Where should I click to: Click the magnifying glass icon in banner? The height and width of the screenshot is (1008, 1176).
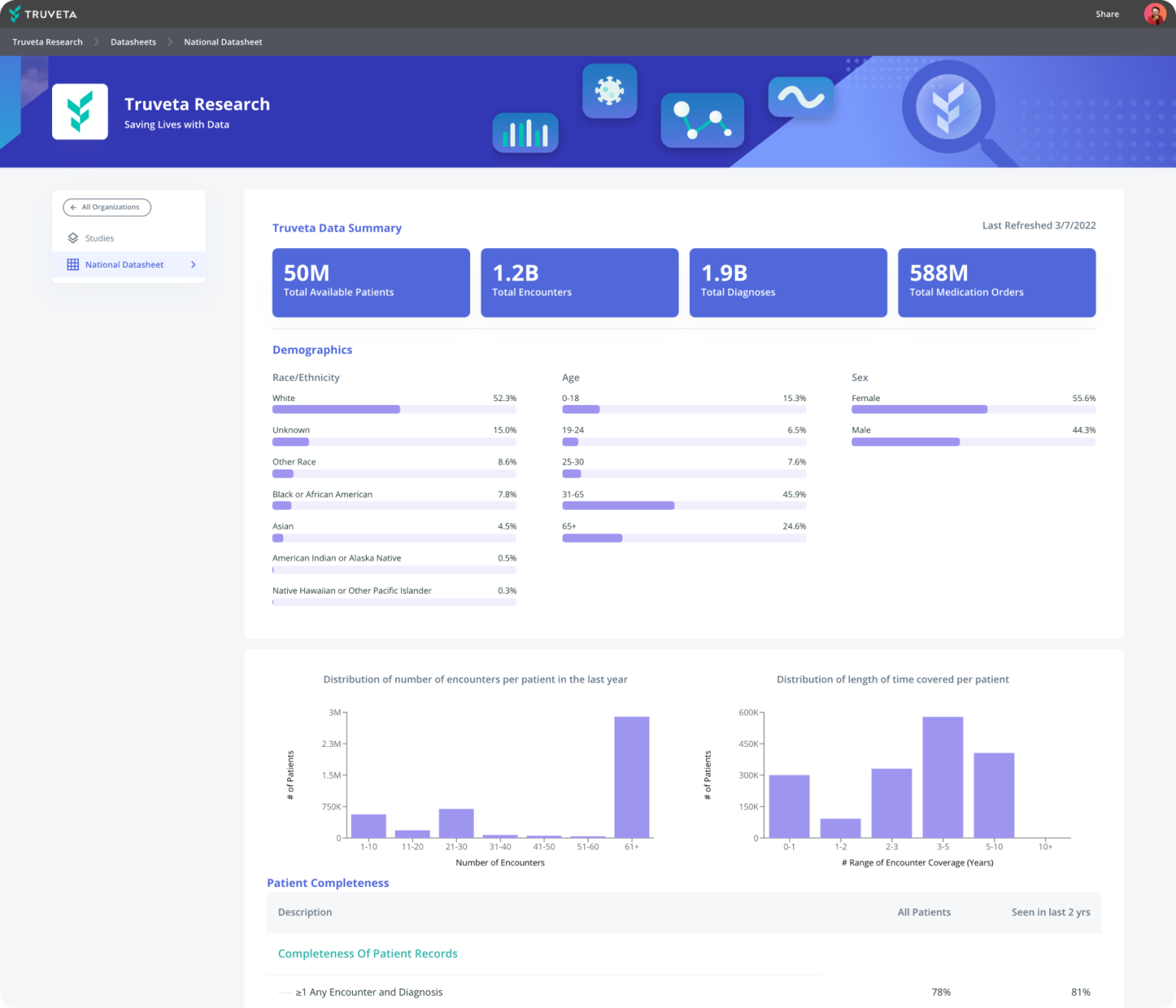coord(949,108)
